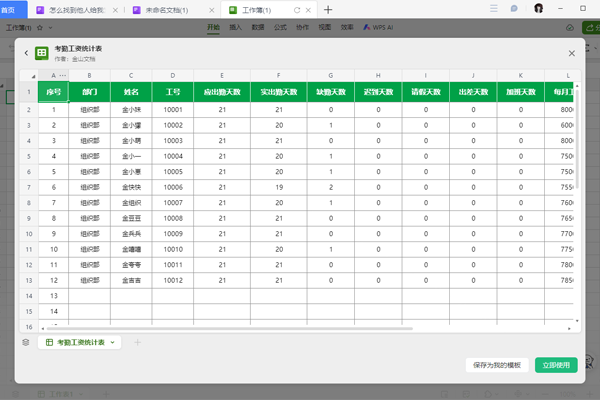Image resolution: width=600 pixels, height=400 pixels.
Task: Click the back arrow in template preview
Action: click(x=26, y=53)
